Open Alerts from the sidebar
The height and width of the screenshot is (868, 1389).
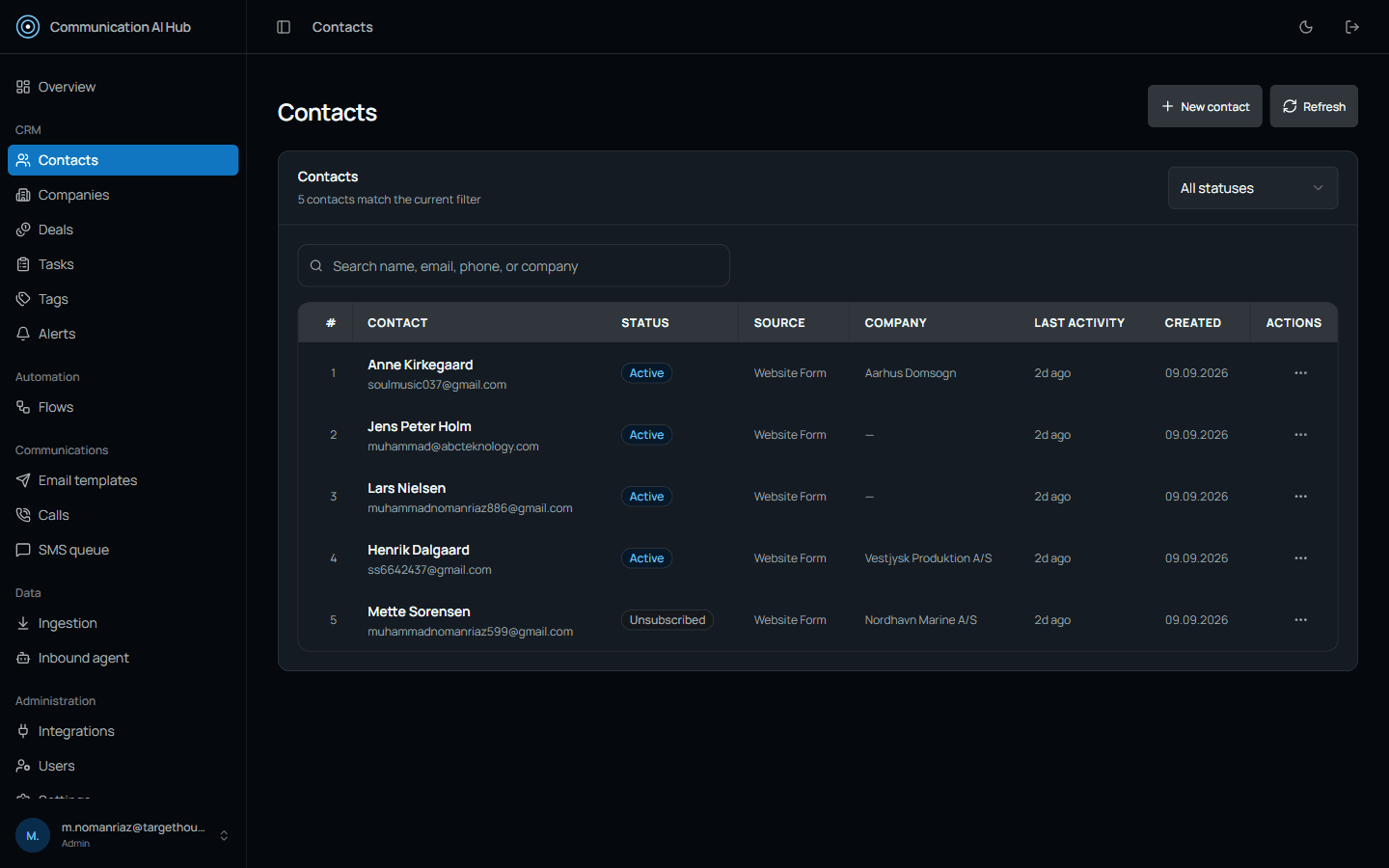click(x=123, y=334)
